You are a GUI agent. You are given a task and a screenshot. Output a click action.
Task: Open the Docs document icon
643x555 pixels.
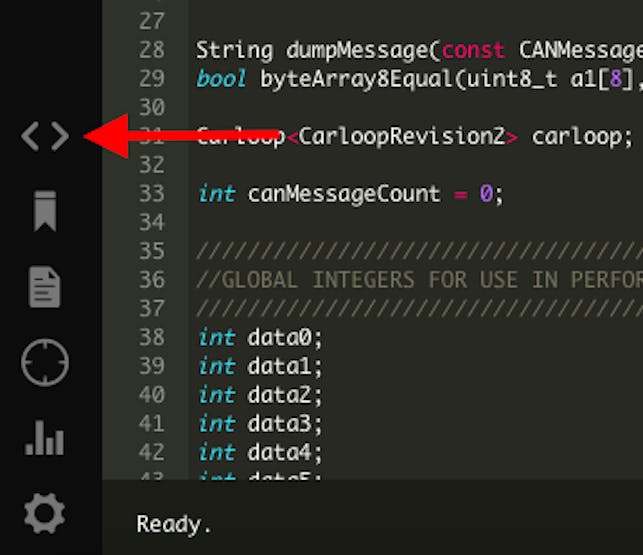click(x=45, y=287)
